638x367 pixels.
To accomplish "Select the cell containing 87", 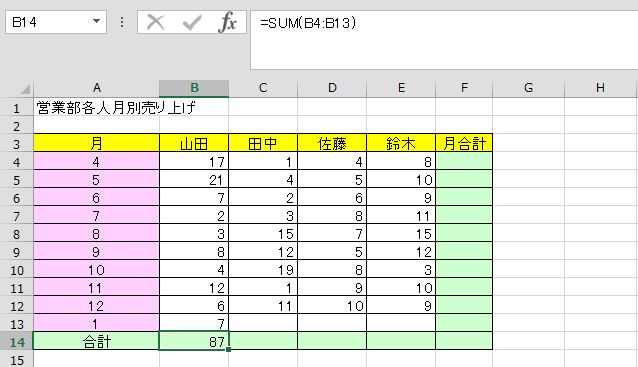I will [x=194, y=341].
